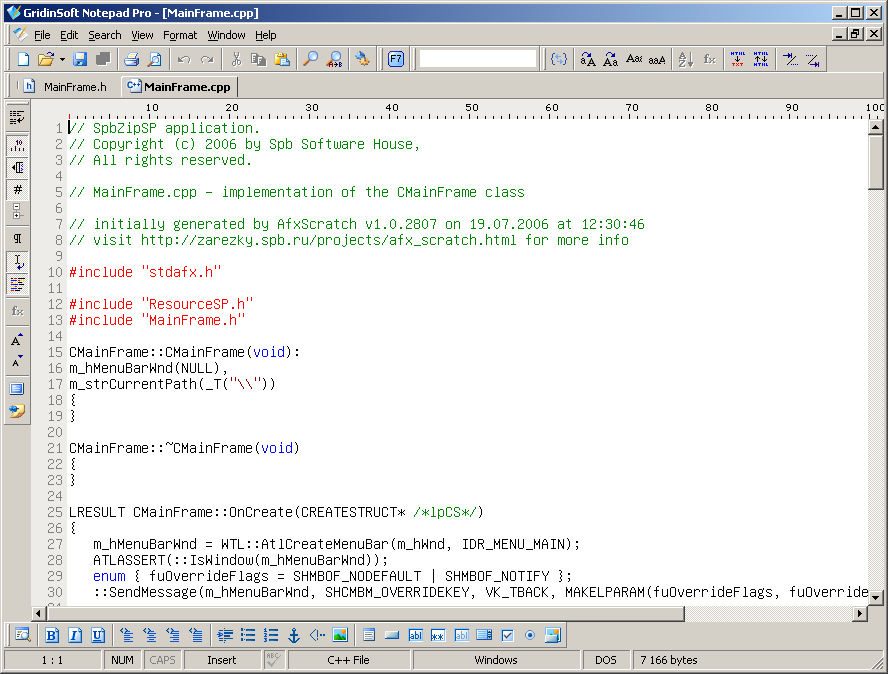This screenshot has width=888, height=674.
Task: Expand the Open file dropdown arrow
Action: click(62, 60)
